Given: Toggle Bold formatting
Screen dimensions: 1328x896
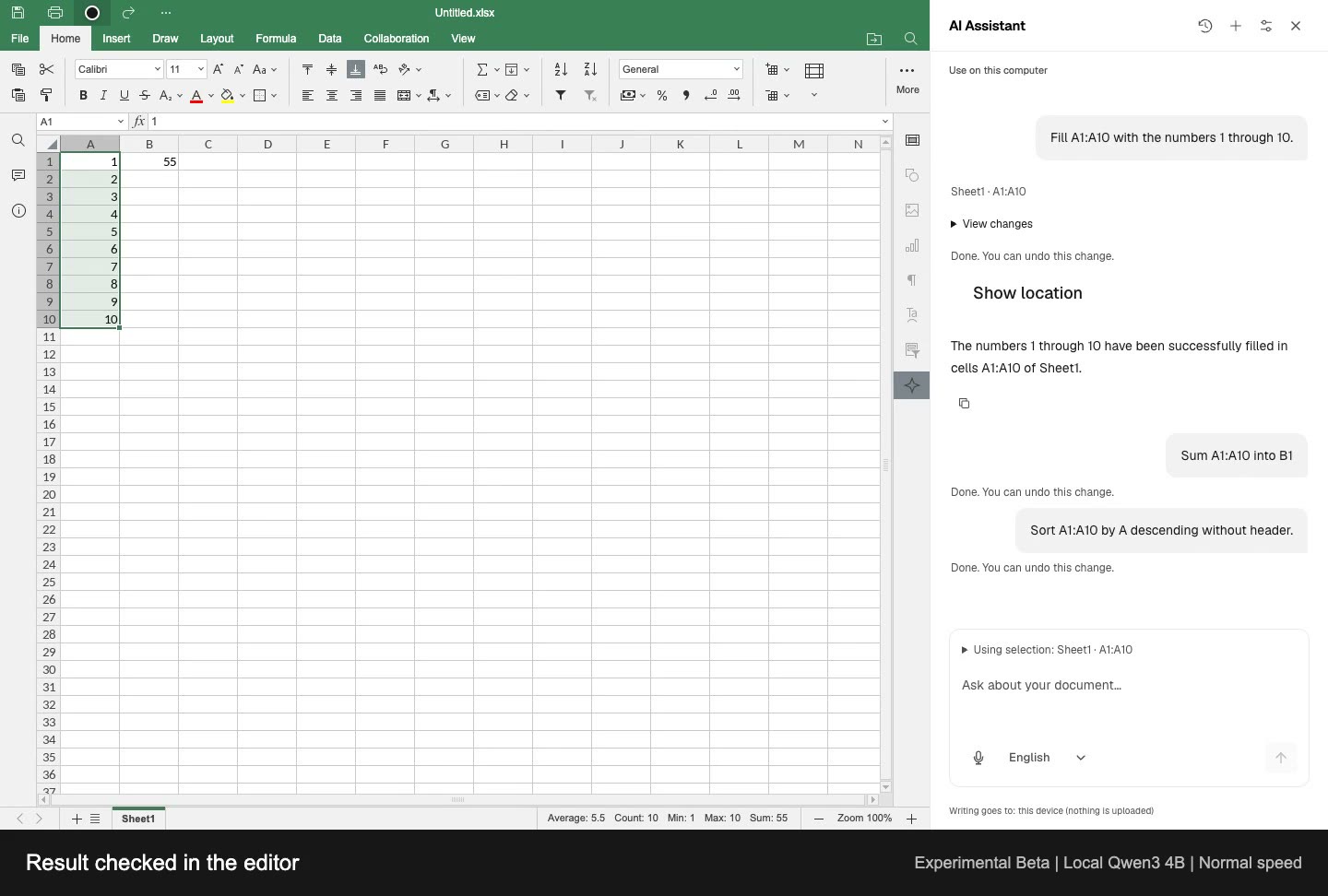Looking at the screenshot, I should click(83, 95).
